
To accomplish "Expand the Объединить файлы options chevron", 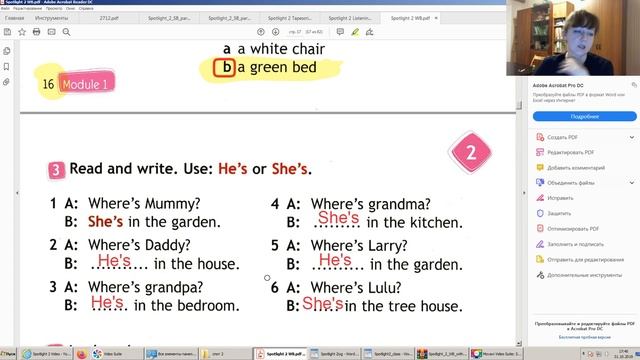I will click(x=632, y=182).
